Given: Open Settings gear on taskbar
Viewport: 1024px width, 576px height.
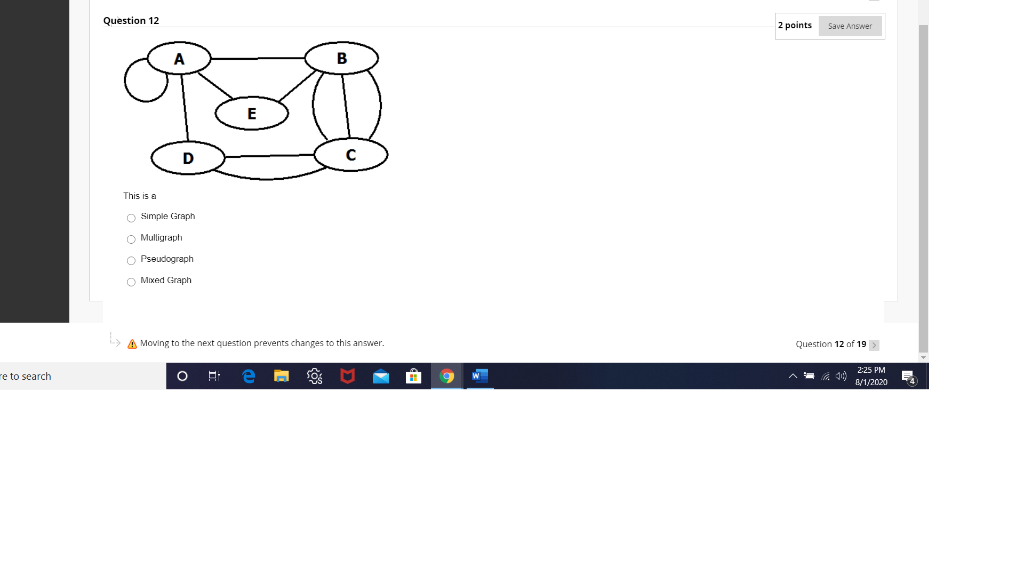Looking at the screenshot, I should click(x=315, y=376).
